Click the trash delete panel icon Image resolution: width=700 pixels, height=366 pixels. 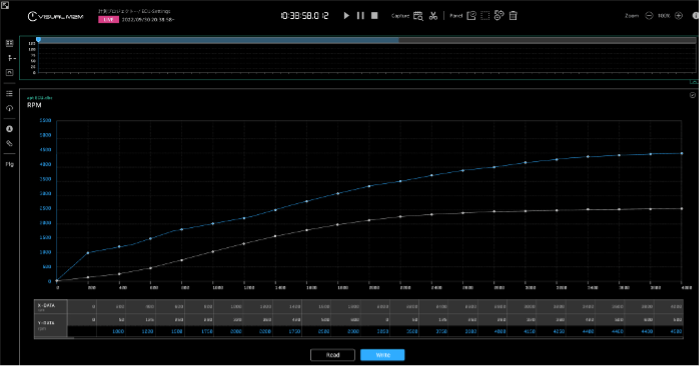click(513, 16)
